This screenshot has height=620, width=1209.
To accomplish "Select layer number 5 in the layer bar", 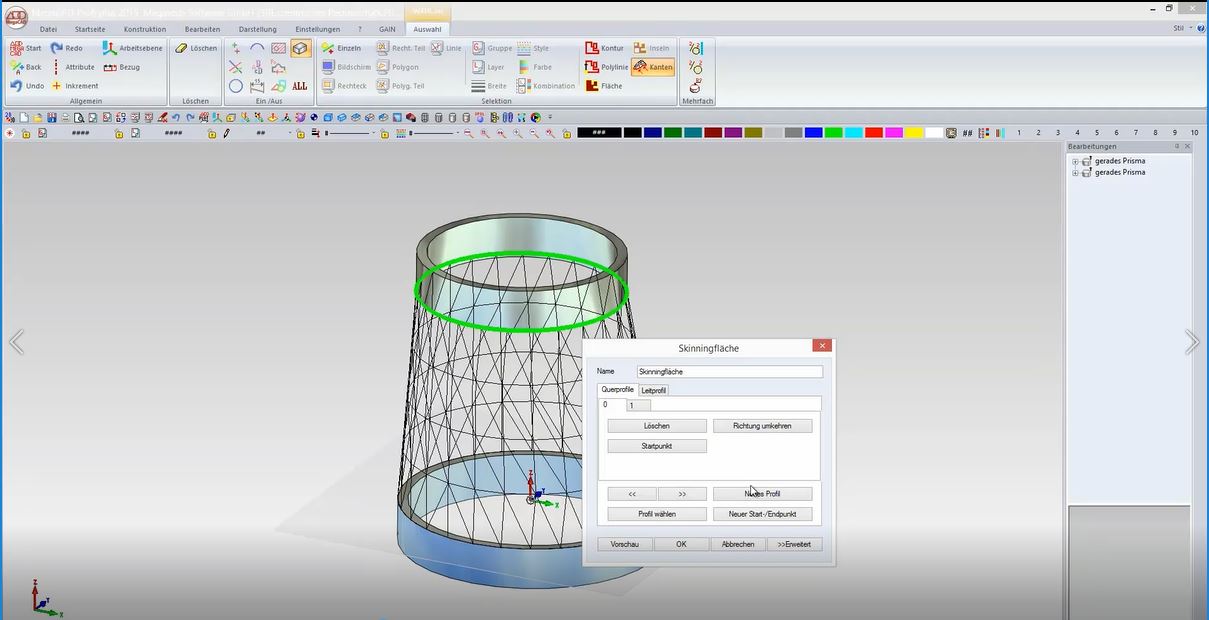I will 1097,133.
